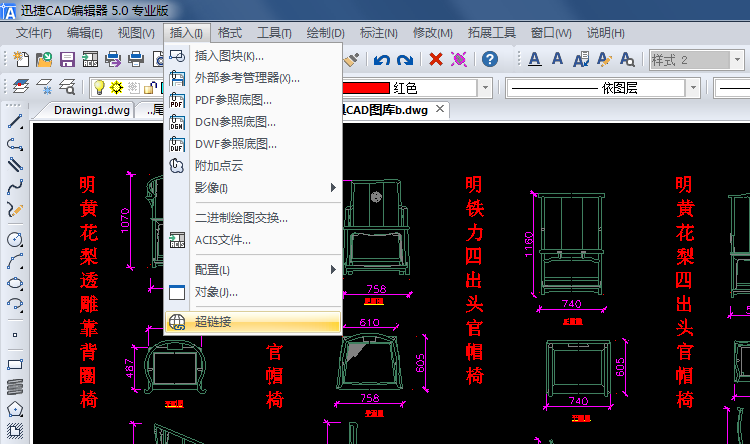Toggle the layer on/off light bulb
This screenshot has width=750, height=444.
(99, 87)
